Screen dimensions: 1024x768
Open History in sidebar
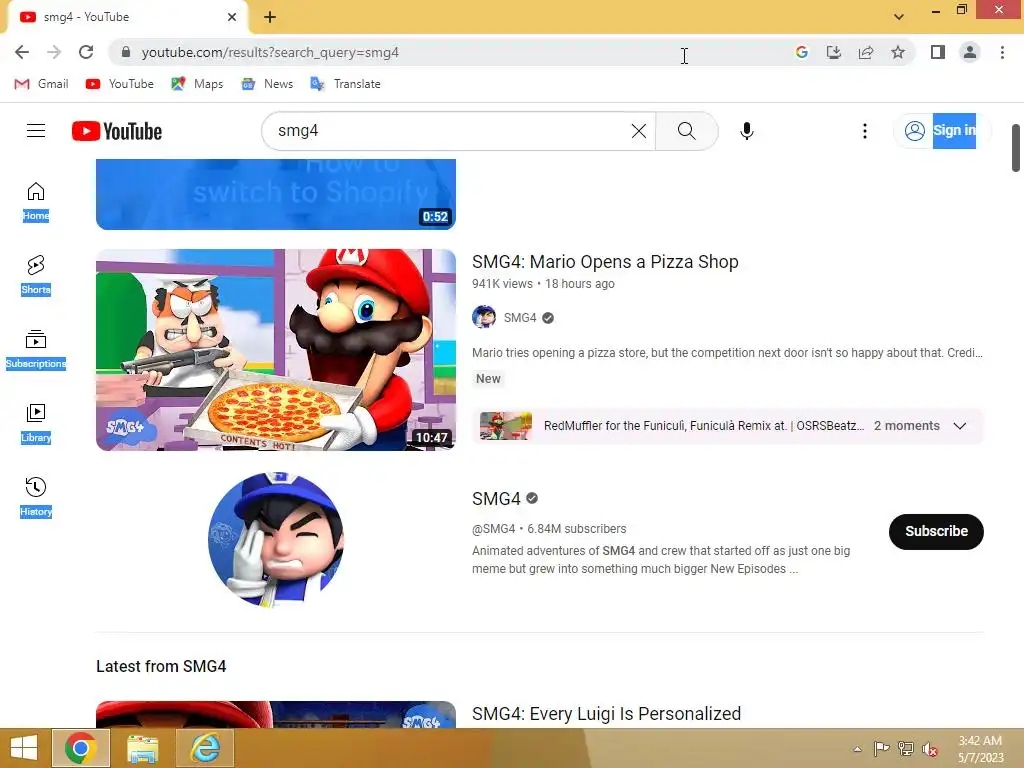coord(36,497)
